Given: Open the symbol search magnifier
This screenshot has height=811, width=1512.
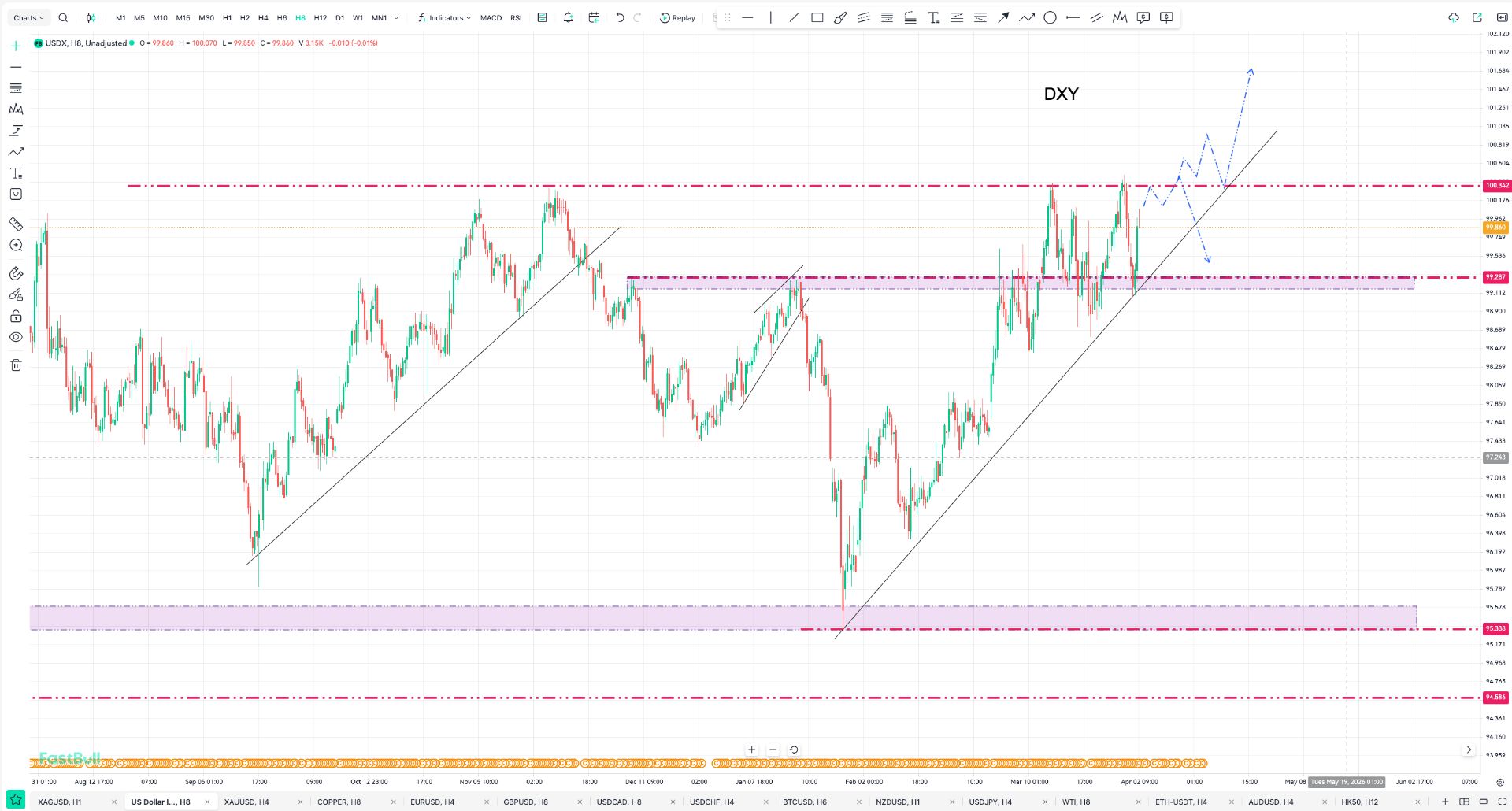Looking at the screenshot, I should [x=63, y=17].
